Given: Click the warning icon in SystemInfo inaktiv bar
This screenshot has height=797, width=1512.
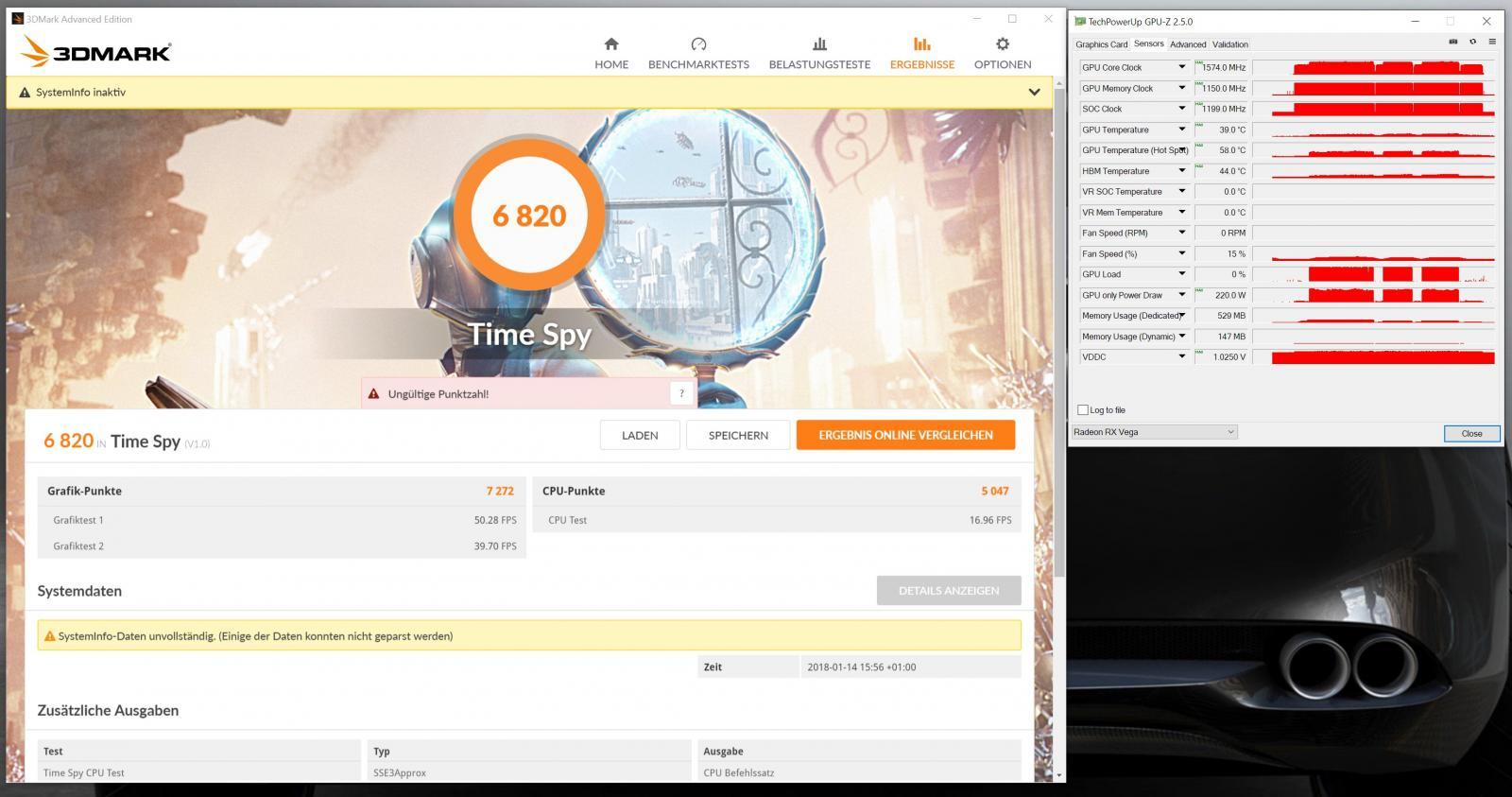Looking at the screenshot, I should click(25, 93).
